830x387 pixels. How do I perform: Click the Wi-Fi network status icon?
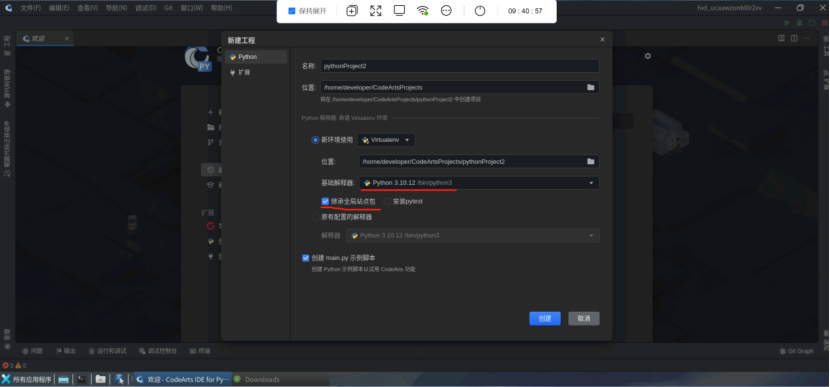tap(422, 11)
